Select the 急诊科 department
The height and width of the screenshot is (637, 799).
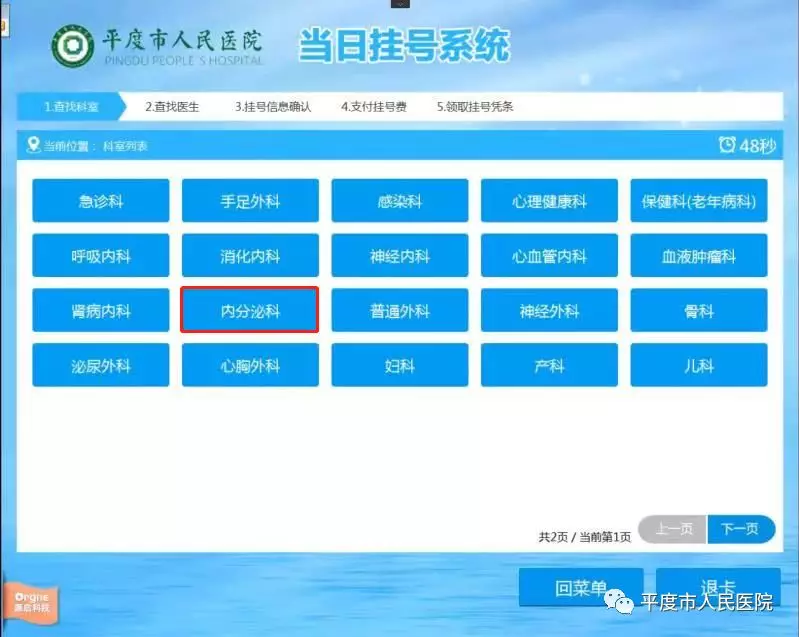pos(100,201)
